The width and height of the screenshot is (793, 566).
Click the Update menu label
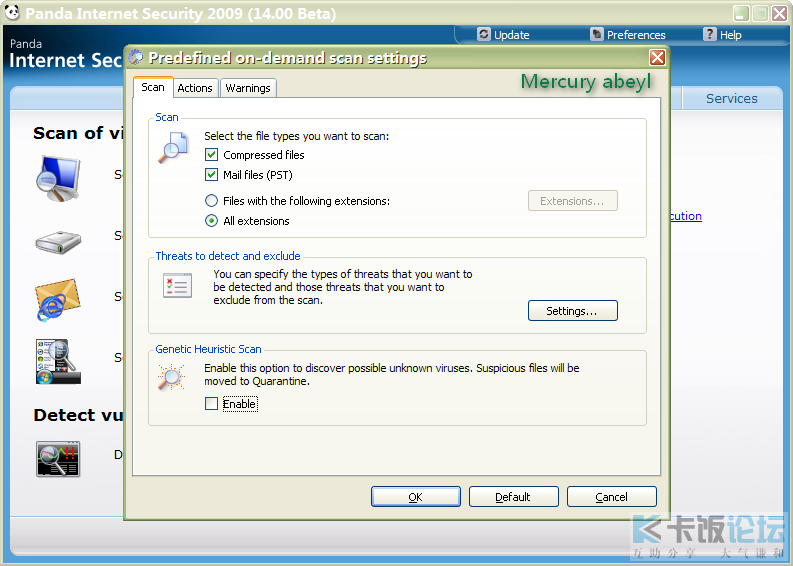511,35
